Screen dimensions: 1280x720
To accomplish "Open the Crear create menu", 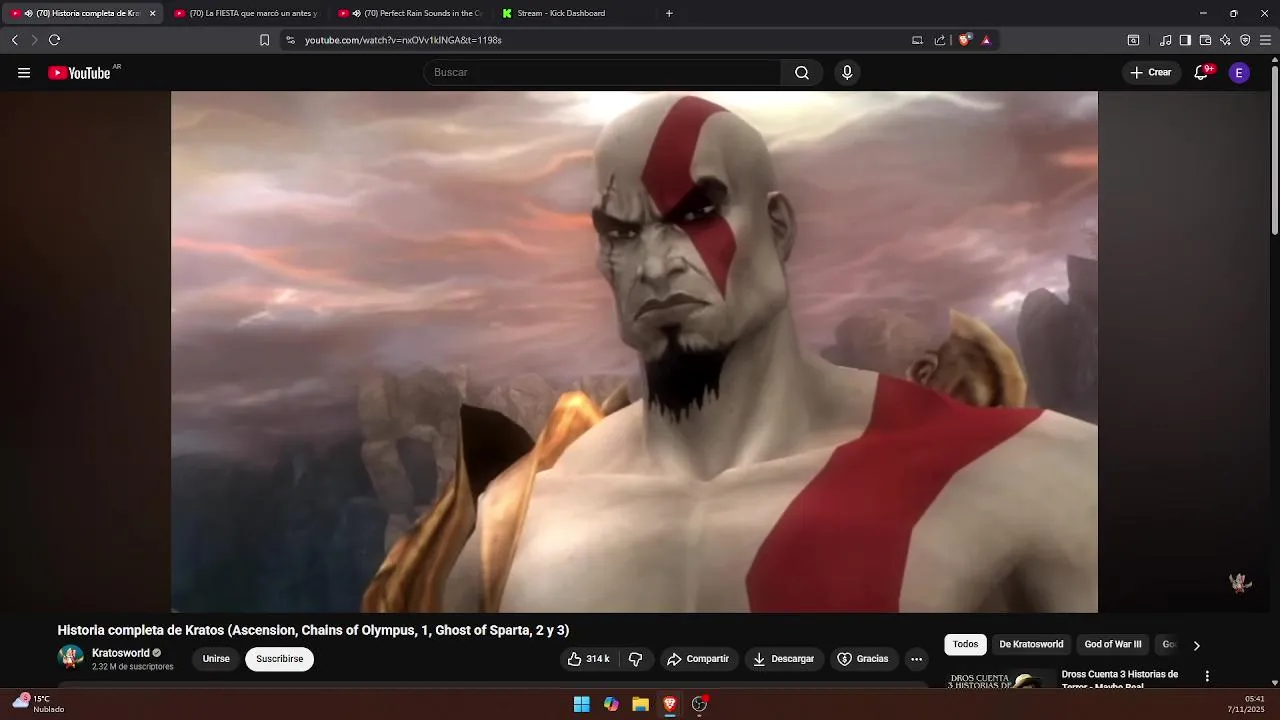I will 1151,73.
